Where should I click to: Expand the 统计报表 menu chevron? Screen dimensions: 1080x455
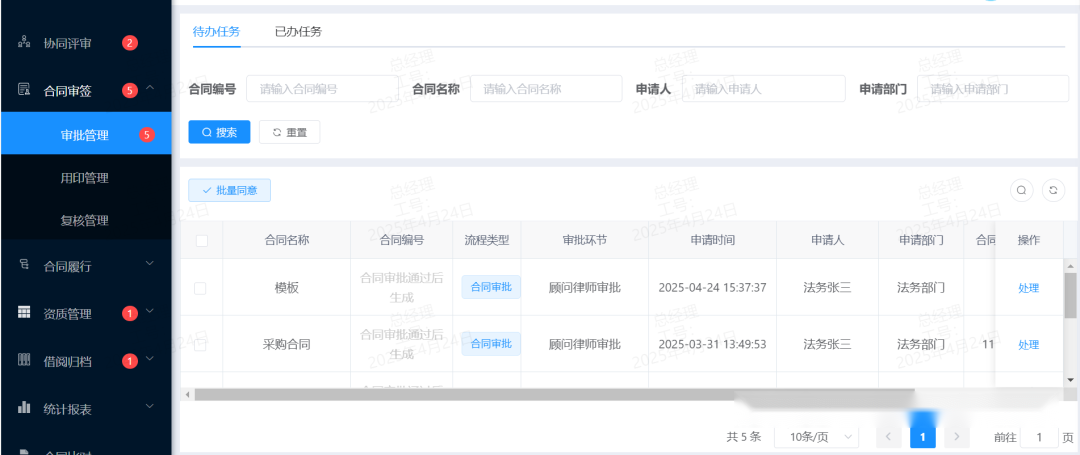click(150, 407)
